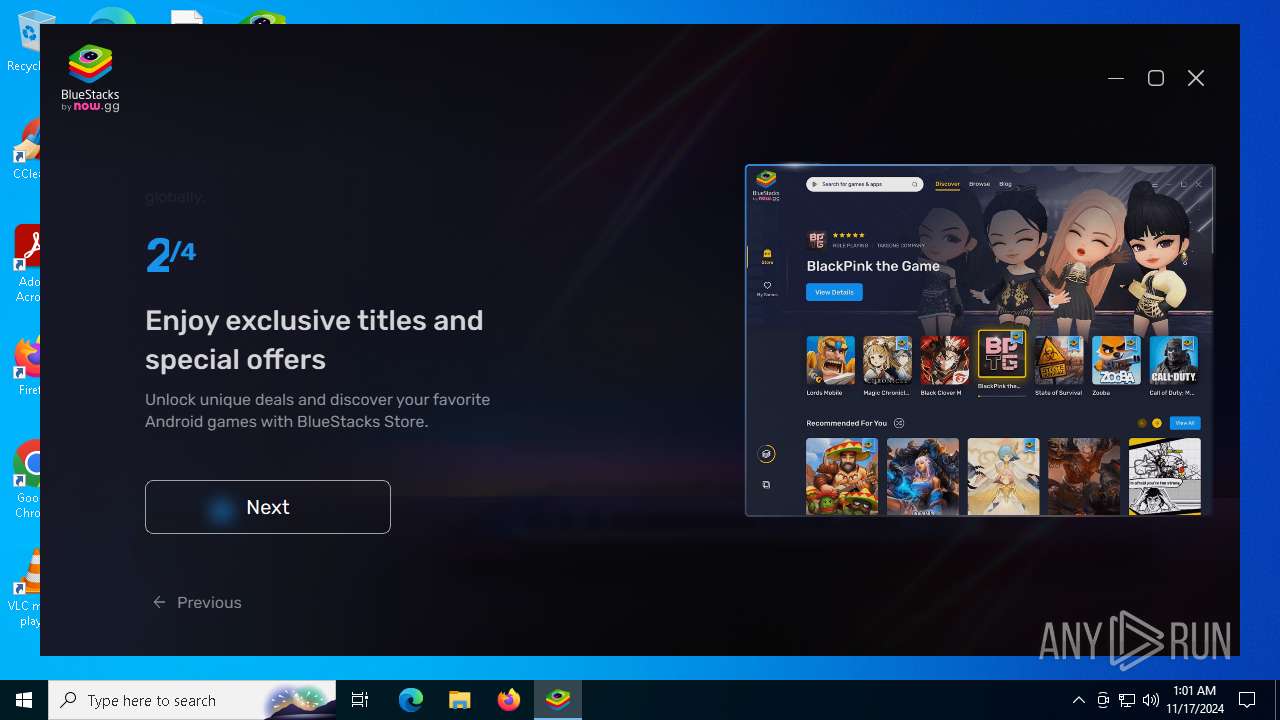Maximize the BlueStacks installer window
Screen dimensions: 1280x720
[1156, 78]
